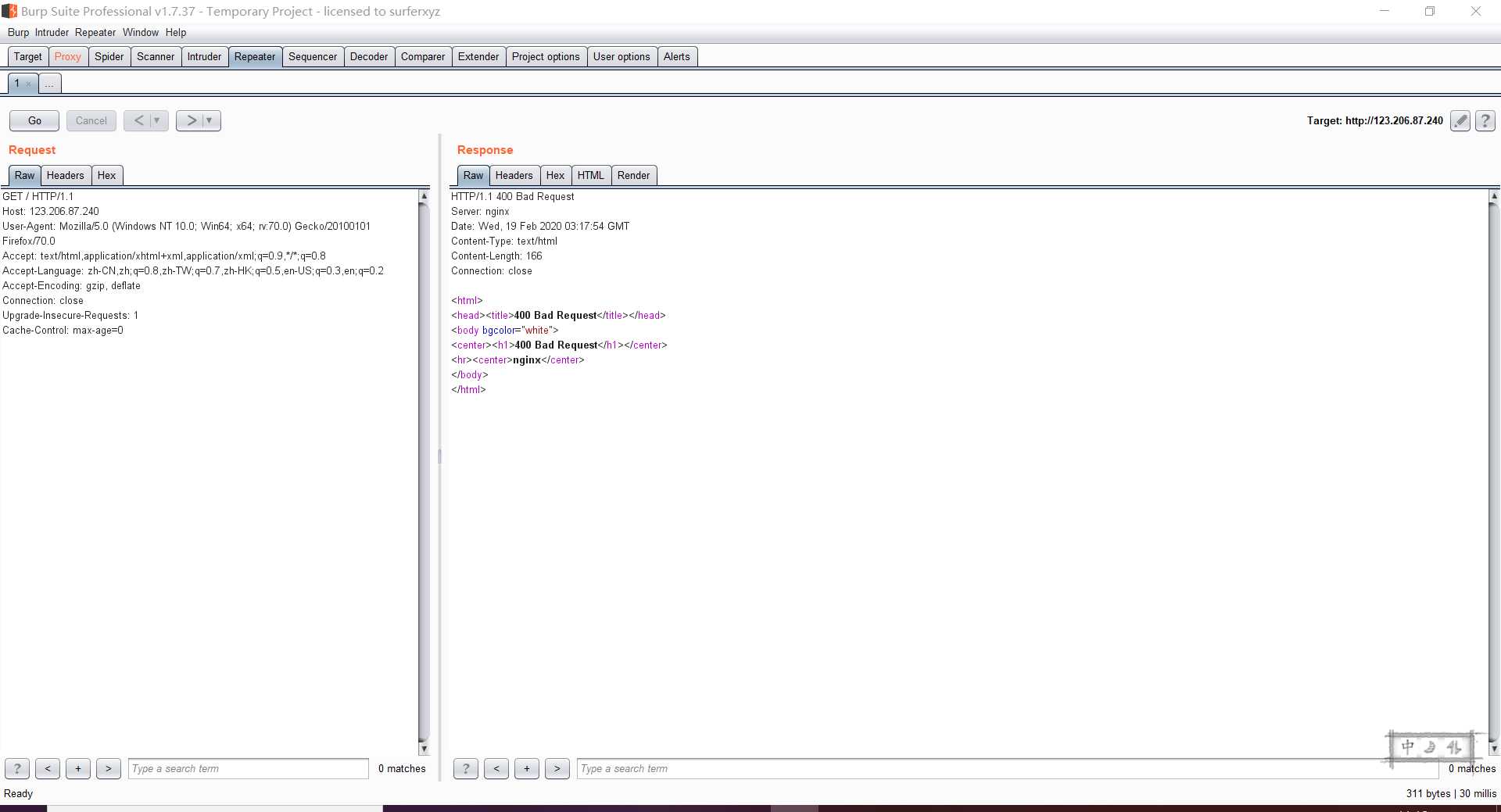Select Repeater request tab 1
This screenshot has height=812, width=1501.
(17, 84)
